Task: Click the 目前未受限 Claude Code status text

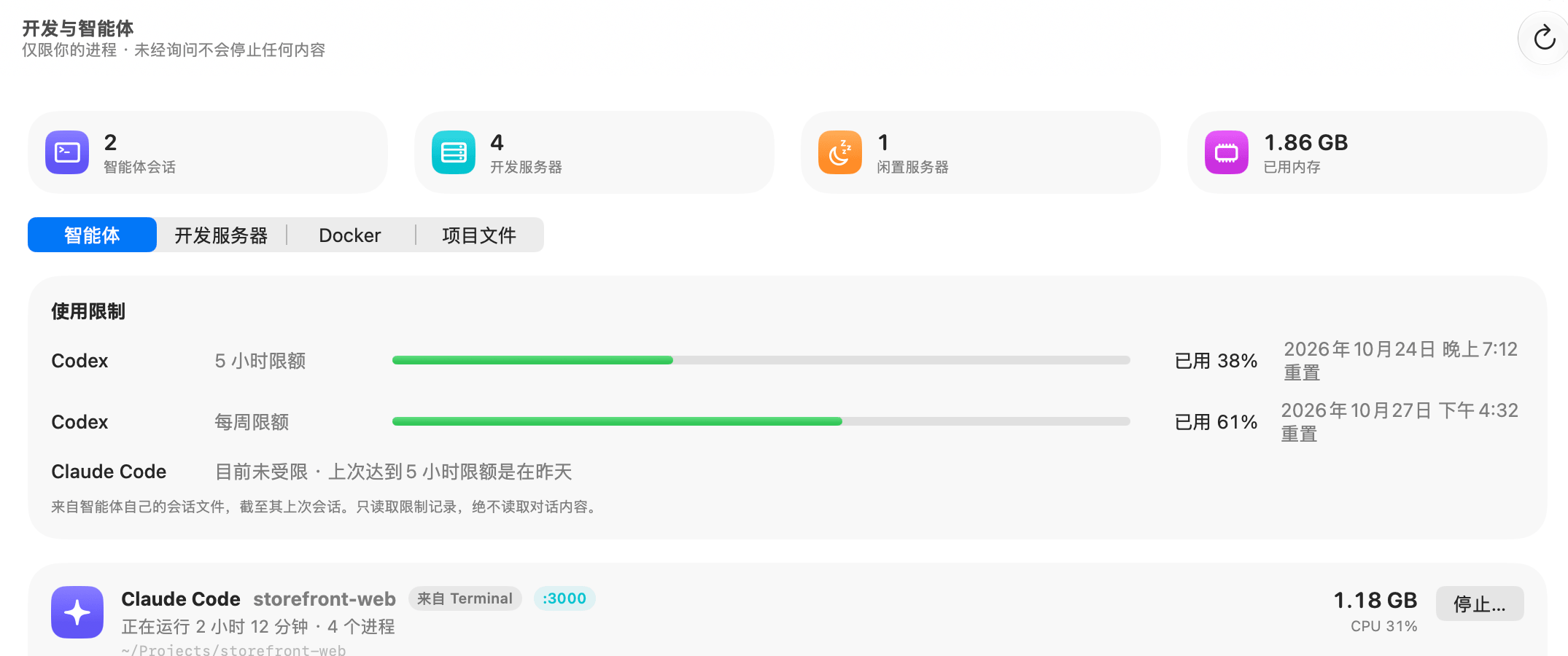Action: click(394, 472)
